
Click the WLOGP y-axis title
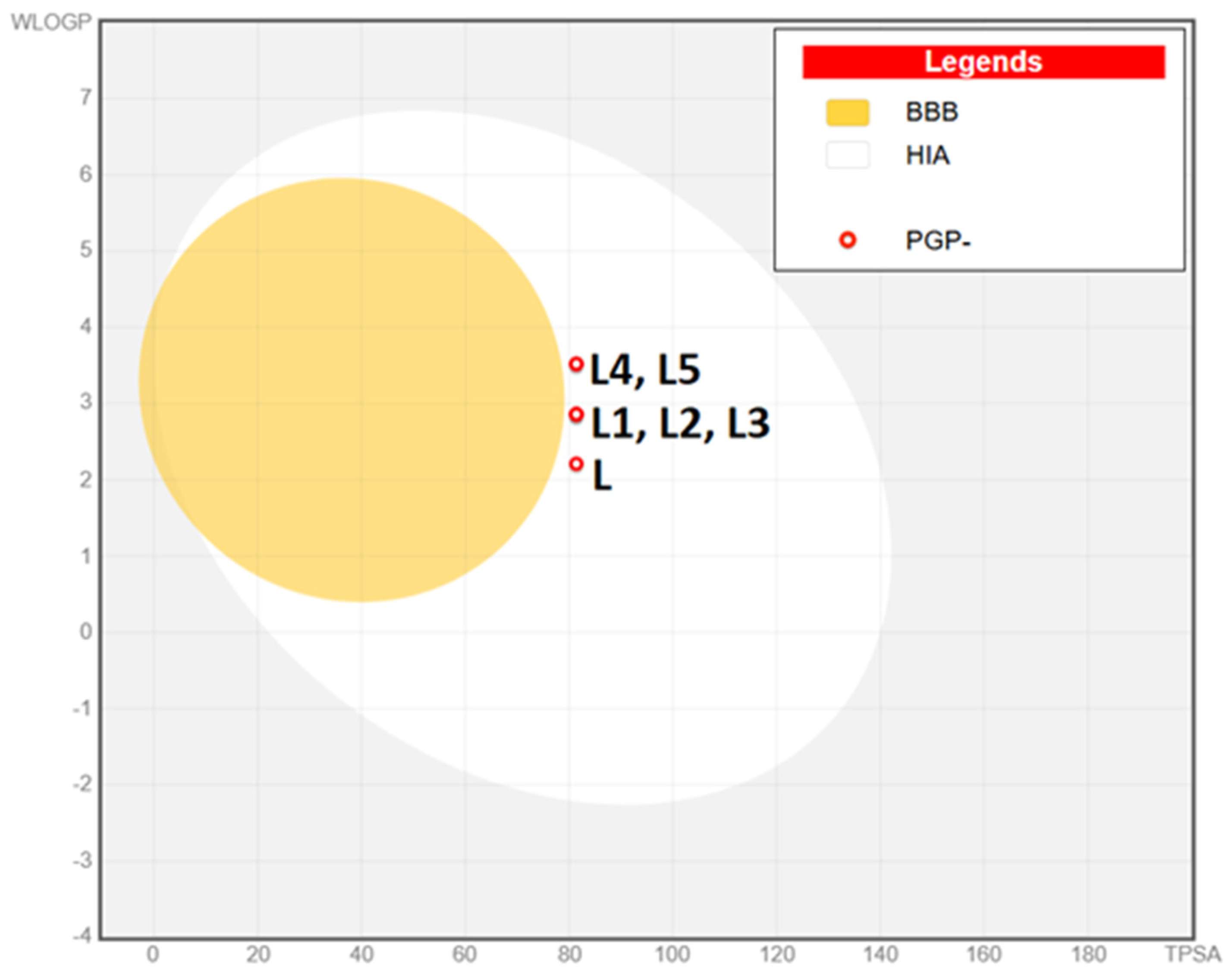[x=51, y=22]
